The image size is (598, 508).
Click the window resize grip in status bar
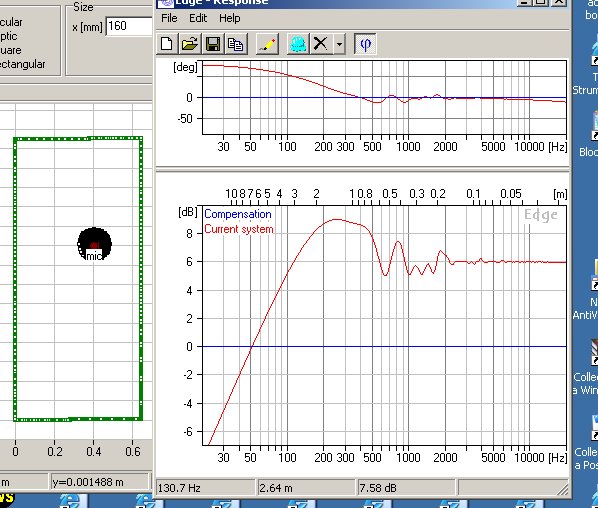(x=563, y=490)
